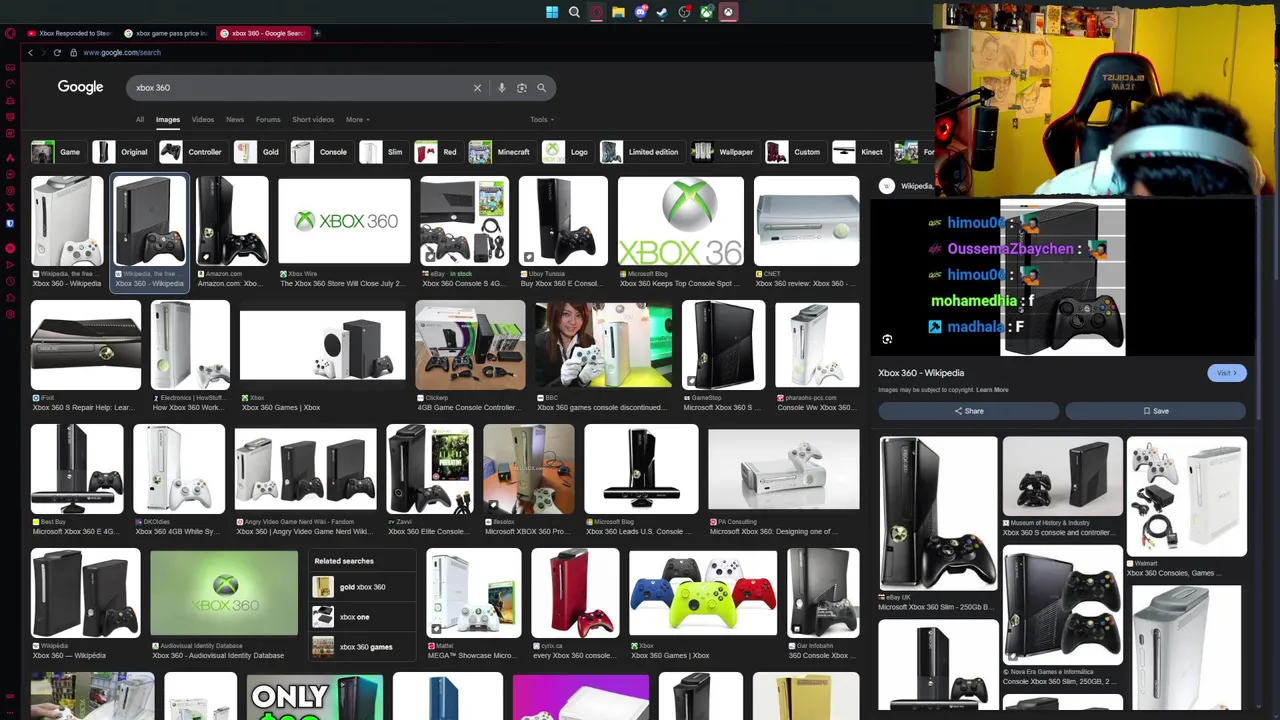Go back with the browser back arrow

coord(30,52)
